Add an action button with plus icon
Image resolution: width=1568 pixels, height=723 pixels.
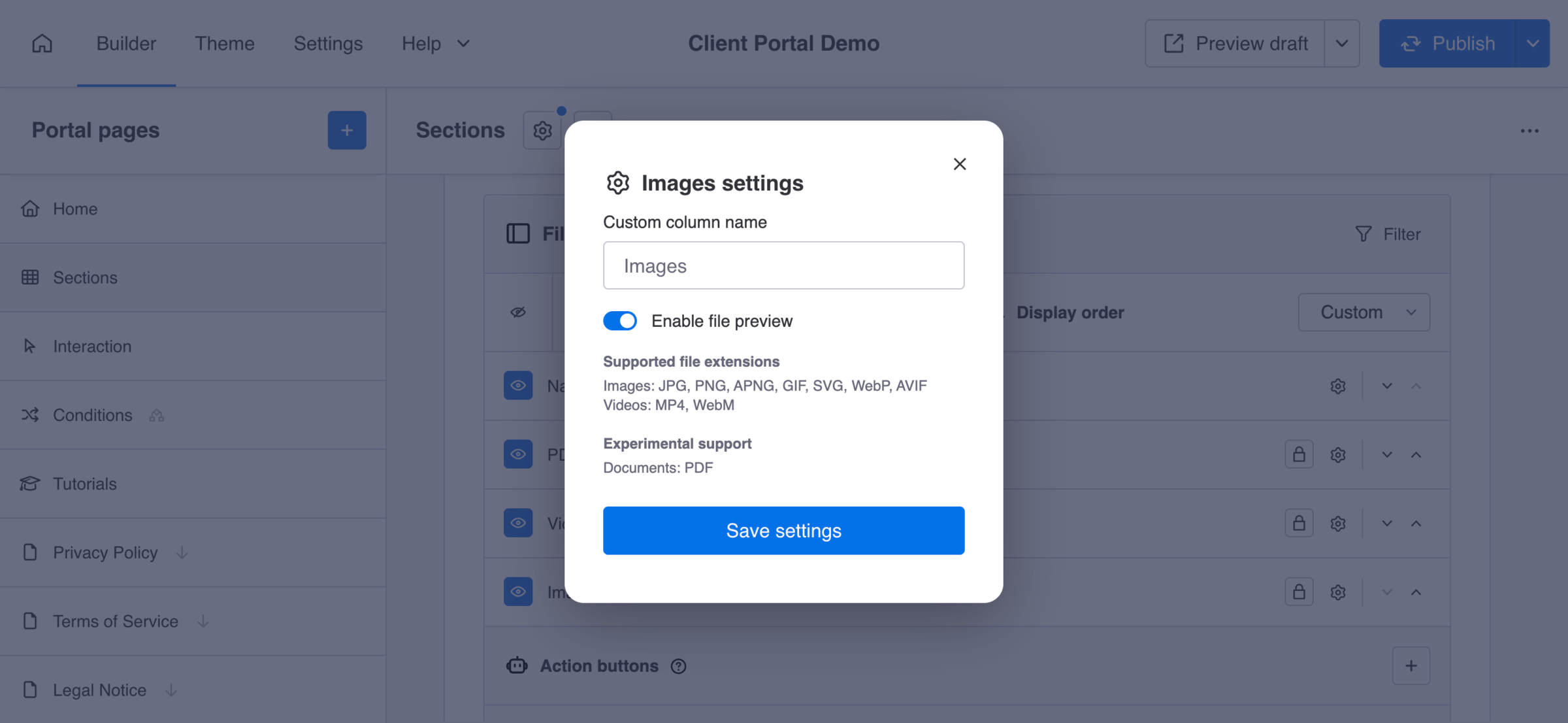[x=1411, y=665]
